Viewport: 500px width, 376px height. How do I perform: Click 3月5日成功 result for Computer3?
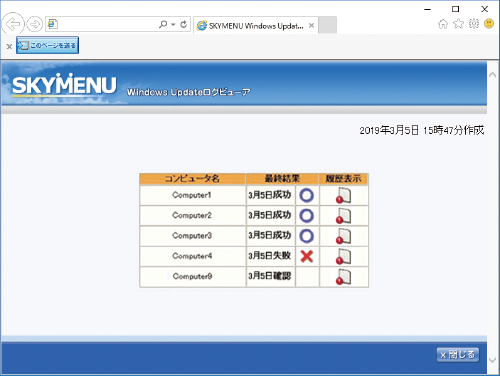point(270,236)
